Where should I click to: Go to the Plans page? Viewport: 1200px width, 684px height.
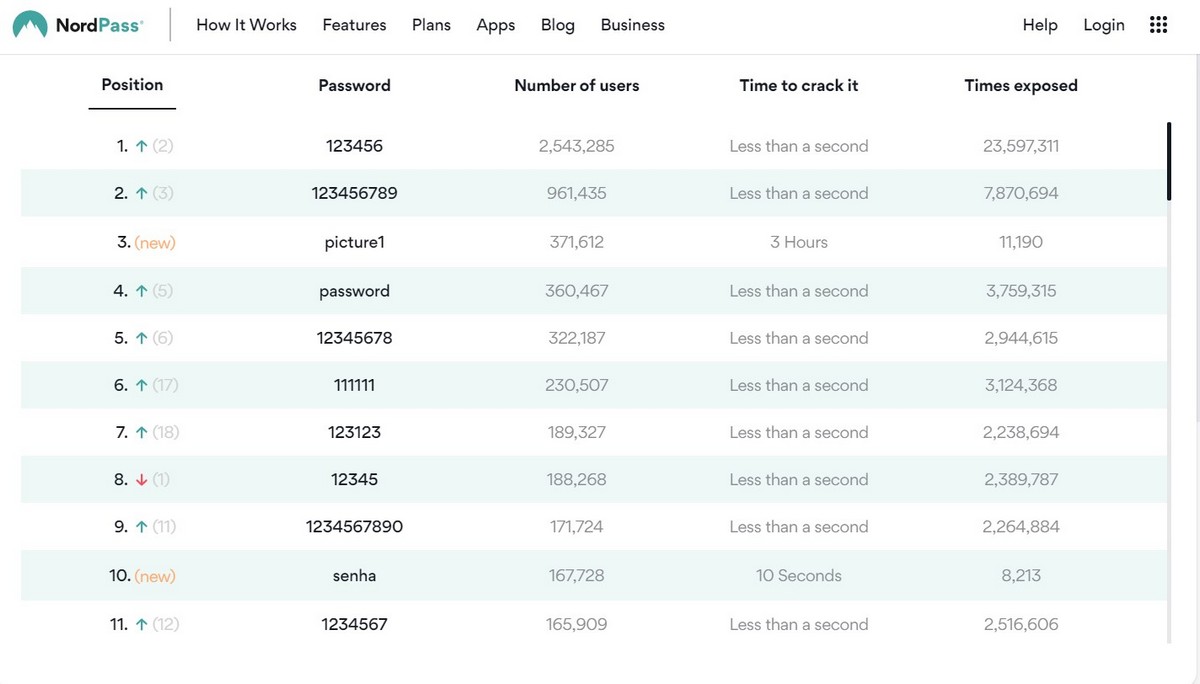[x=431, y=25]
